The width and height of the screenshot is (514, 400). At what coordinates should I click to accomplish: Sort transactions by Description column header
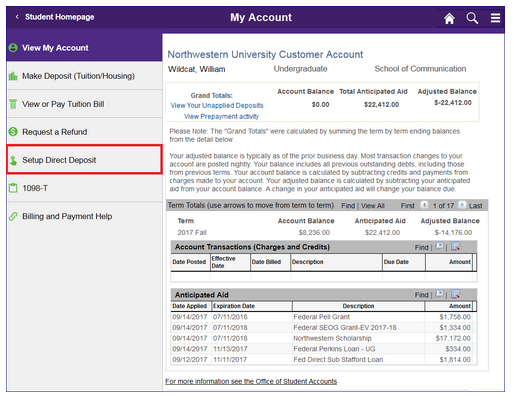click(336, 262)
